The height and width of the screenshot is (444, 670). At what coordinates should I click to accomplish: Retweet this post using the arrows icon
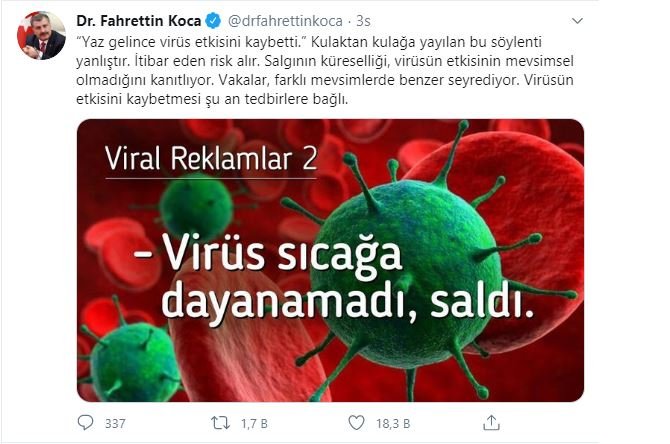pyautogui.click(x=220, y=423)
